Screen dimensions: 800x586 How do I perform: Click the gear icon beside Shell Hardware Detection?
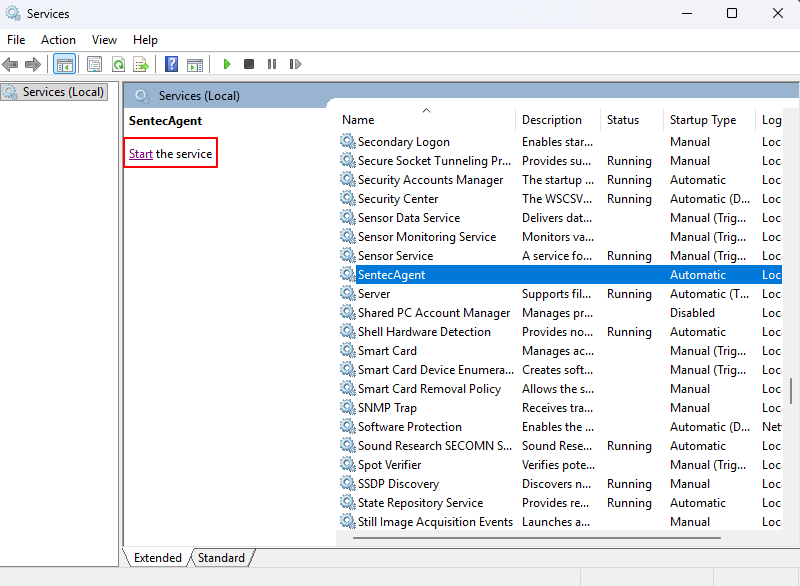pyautogui.click(x=348, y=332)
